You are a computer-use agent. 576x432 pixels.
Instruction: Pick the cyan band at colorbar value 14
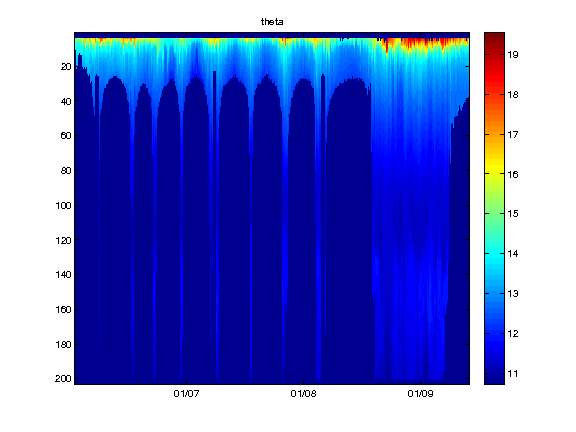(x=494, y=253)
